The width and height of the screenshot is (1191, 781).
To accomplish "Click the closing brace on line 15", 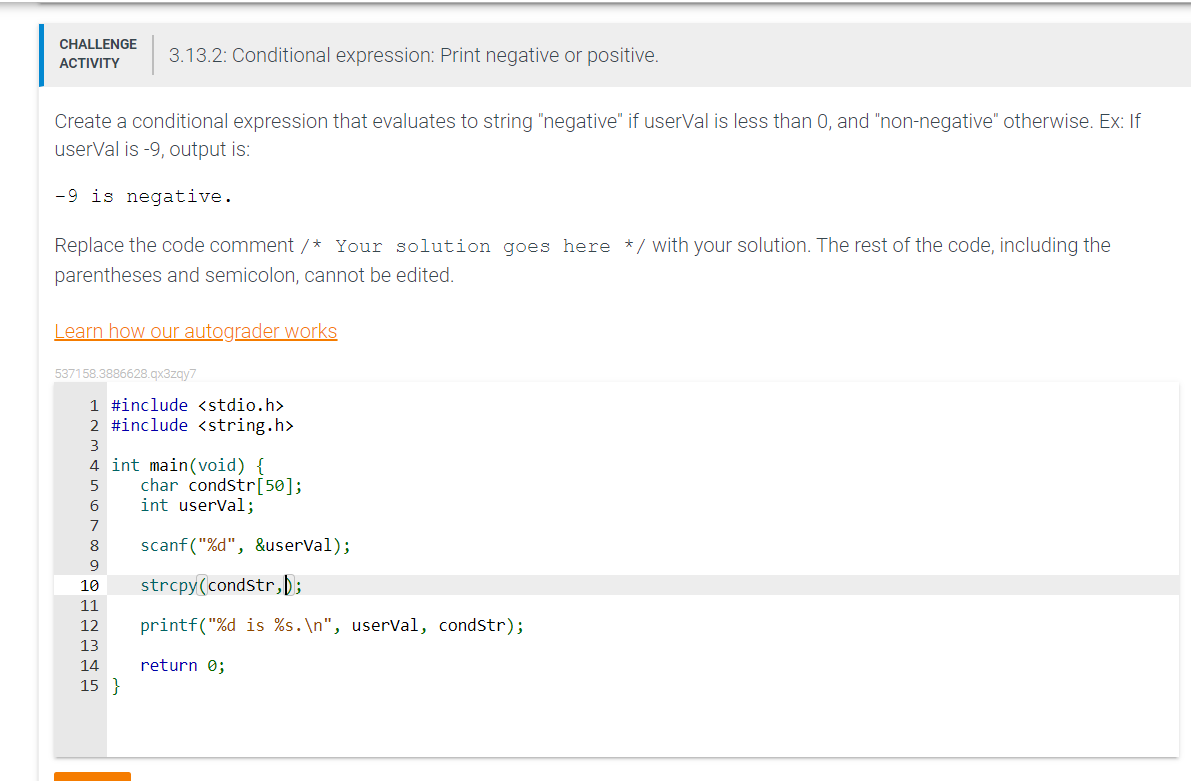I will tap(115, 685).
